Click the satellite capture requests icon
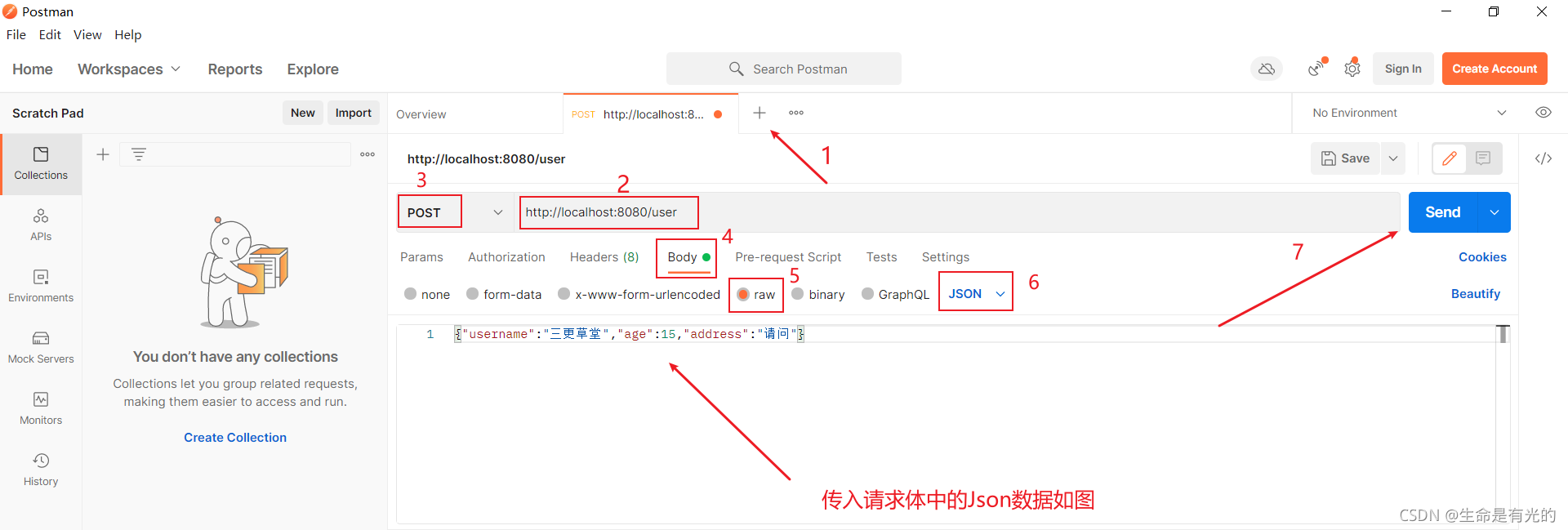This screenshot has height=530, width=1568. pyautogui.click(x=1316, y=69)
